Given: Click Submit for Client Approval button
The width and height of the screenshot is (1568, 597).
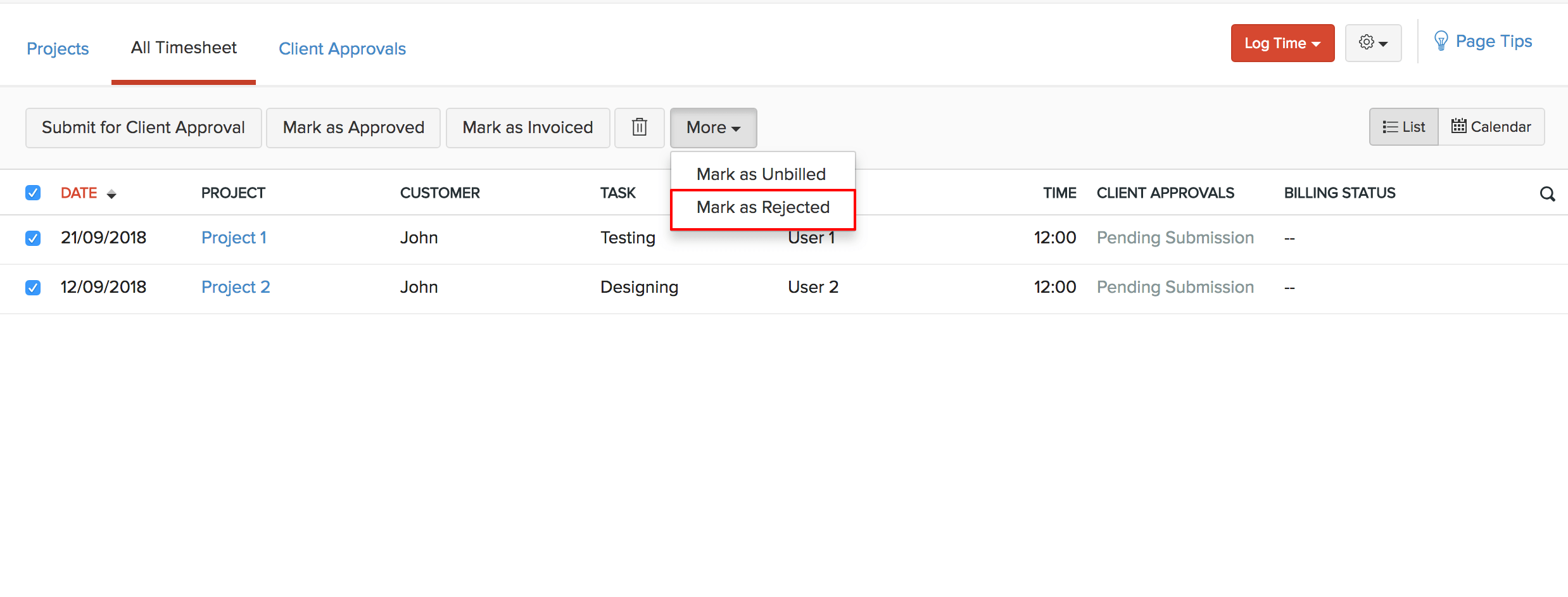Looking at the screenshot, I should (x=143, y=127).
